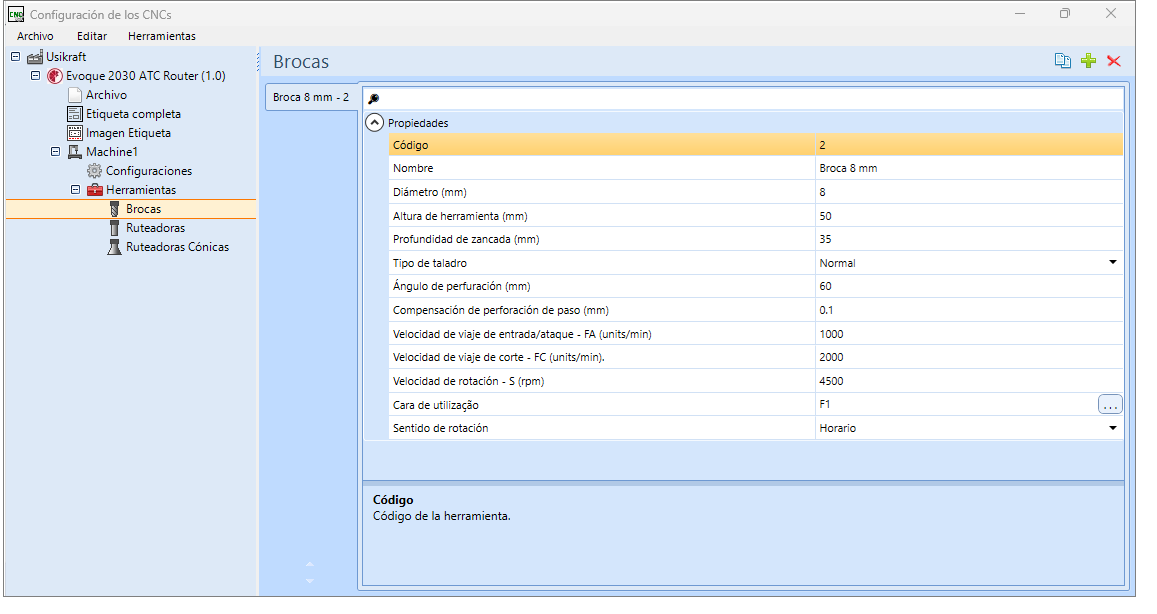Image resolution: width=1157 pixels, height=614 pixels.
Task: Select Ruteadoras in the tree
Action: click(x=156, y=228)
